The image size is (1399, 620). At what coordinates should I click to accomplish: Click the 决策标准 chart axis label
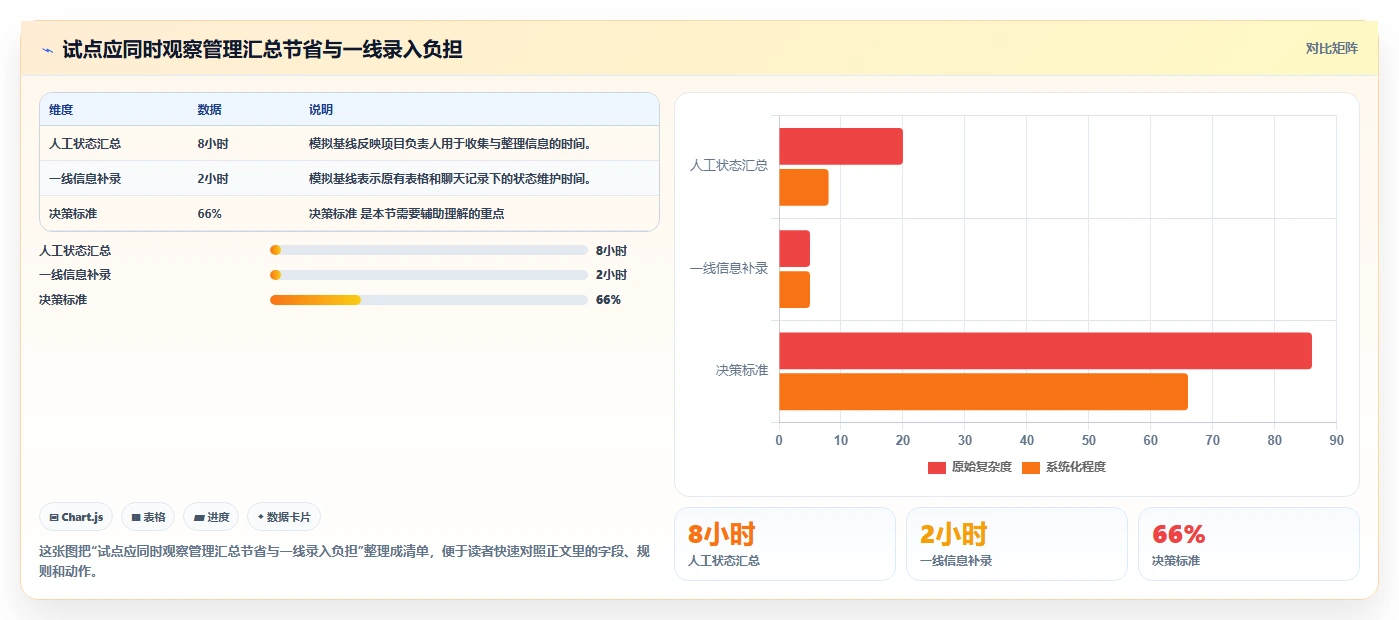tap(742, 370)
